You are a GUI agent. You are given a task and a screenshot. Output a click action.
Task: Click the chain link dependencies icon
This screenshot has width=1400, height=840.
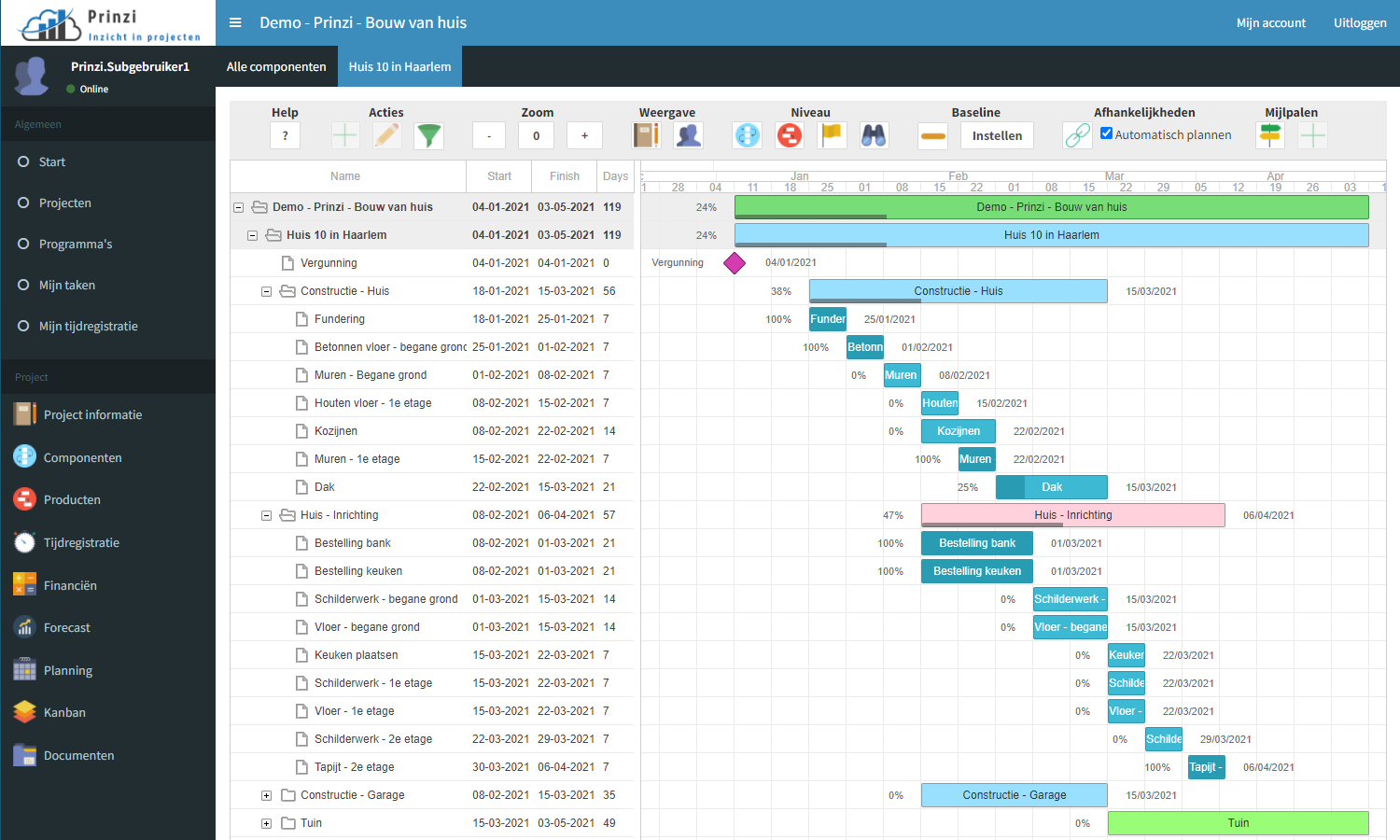tap(1077, 136)
